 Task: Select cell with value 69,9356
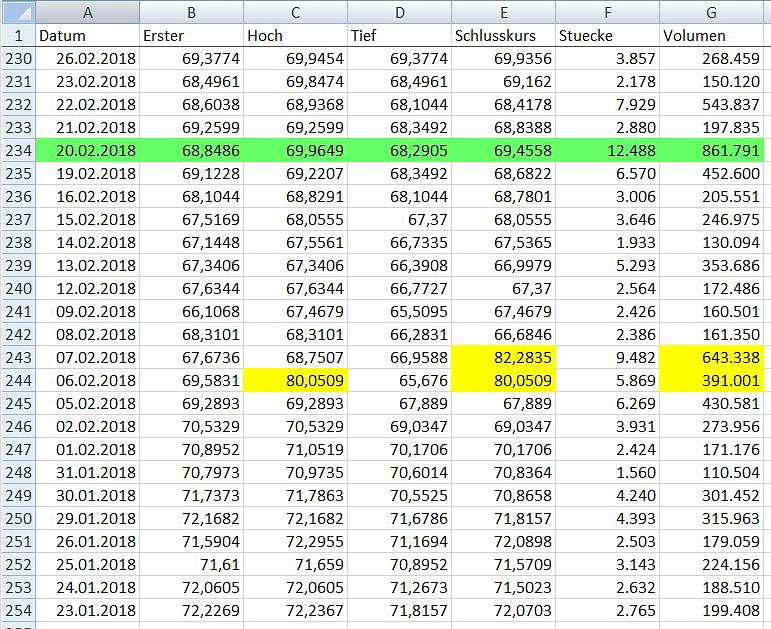coord(504,59)
